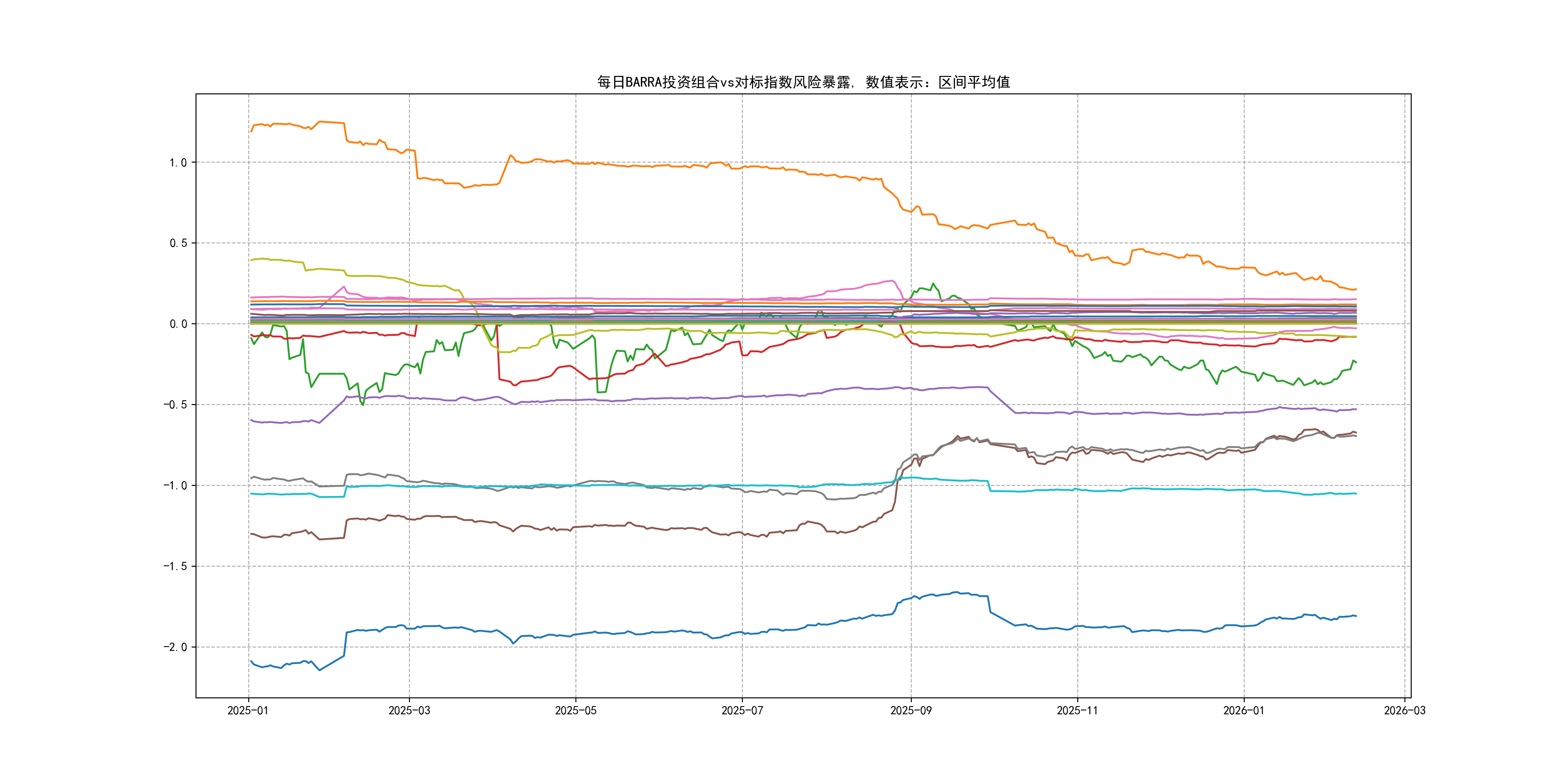Select the -1.5 y-axis tick label
Screen dimensions: 1568x784
(x=175, y=566)
